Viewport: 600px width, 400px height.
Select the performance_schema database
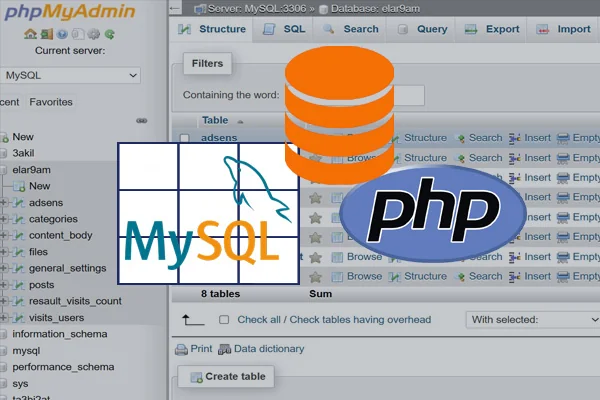pyautogui.click(x=63, y=367)
